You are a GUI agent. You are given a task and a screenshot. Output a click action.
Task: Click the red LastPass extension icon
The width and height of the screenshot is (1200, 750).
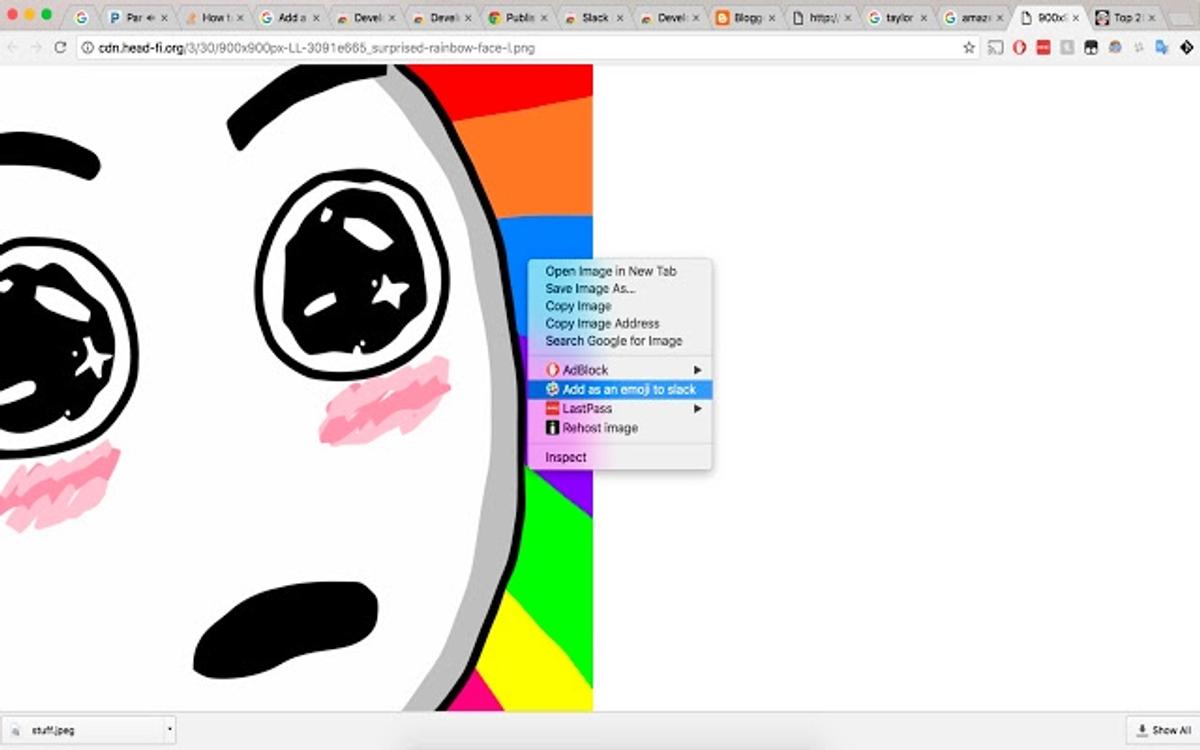pyautogui.click(x=1043, y=47)
